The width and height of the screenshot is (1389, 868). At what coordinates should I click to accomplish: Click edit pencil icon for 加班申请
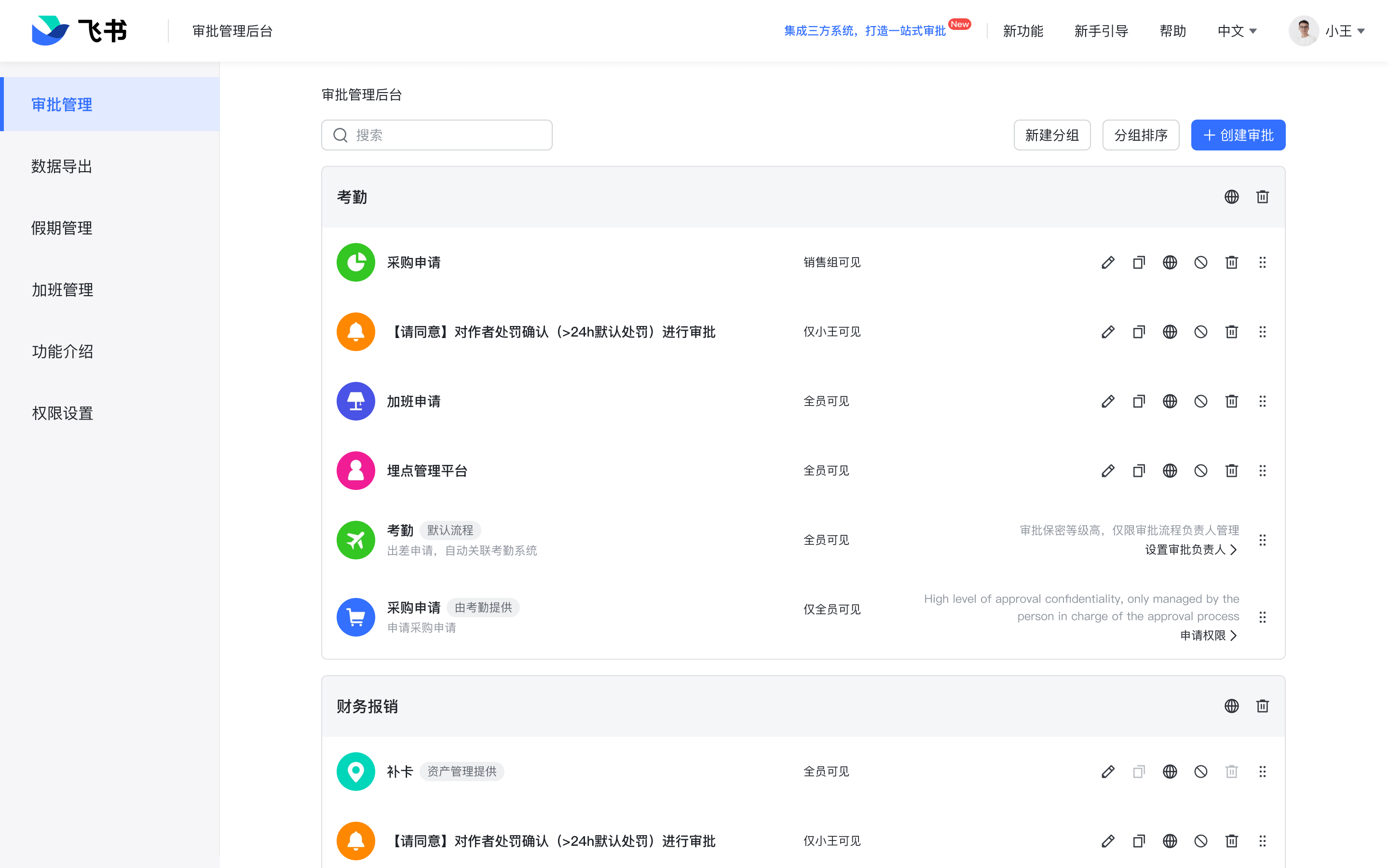pos(1108,401)
